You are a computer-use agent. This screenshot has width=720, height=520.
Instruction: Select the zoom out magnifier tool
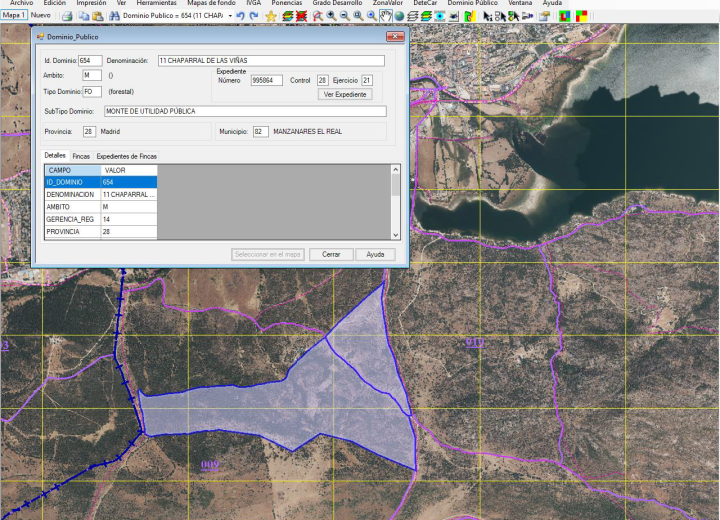tap(345, 17)
